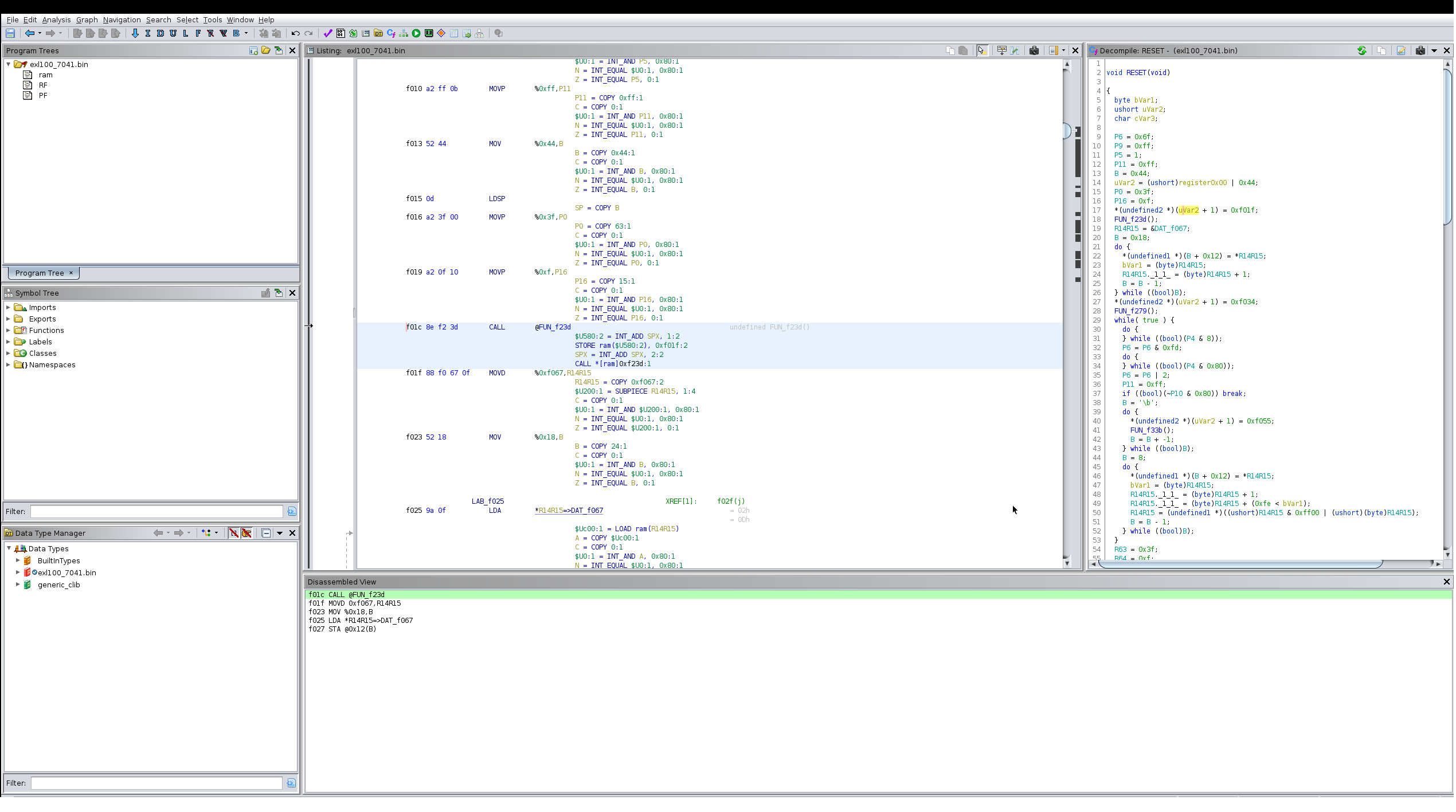
Task: Click Decompile panel horizontal scrollbar
Action: 1240,564
